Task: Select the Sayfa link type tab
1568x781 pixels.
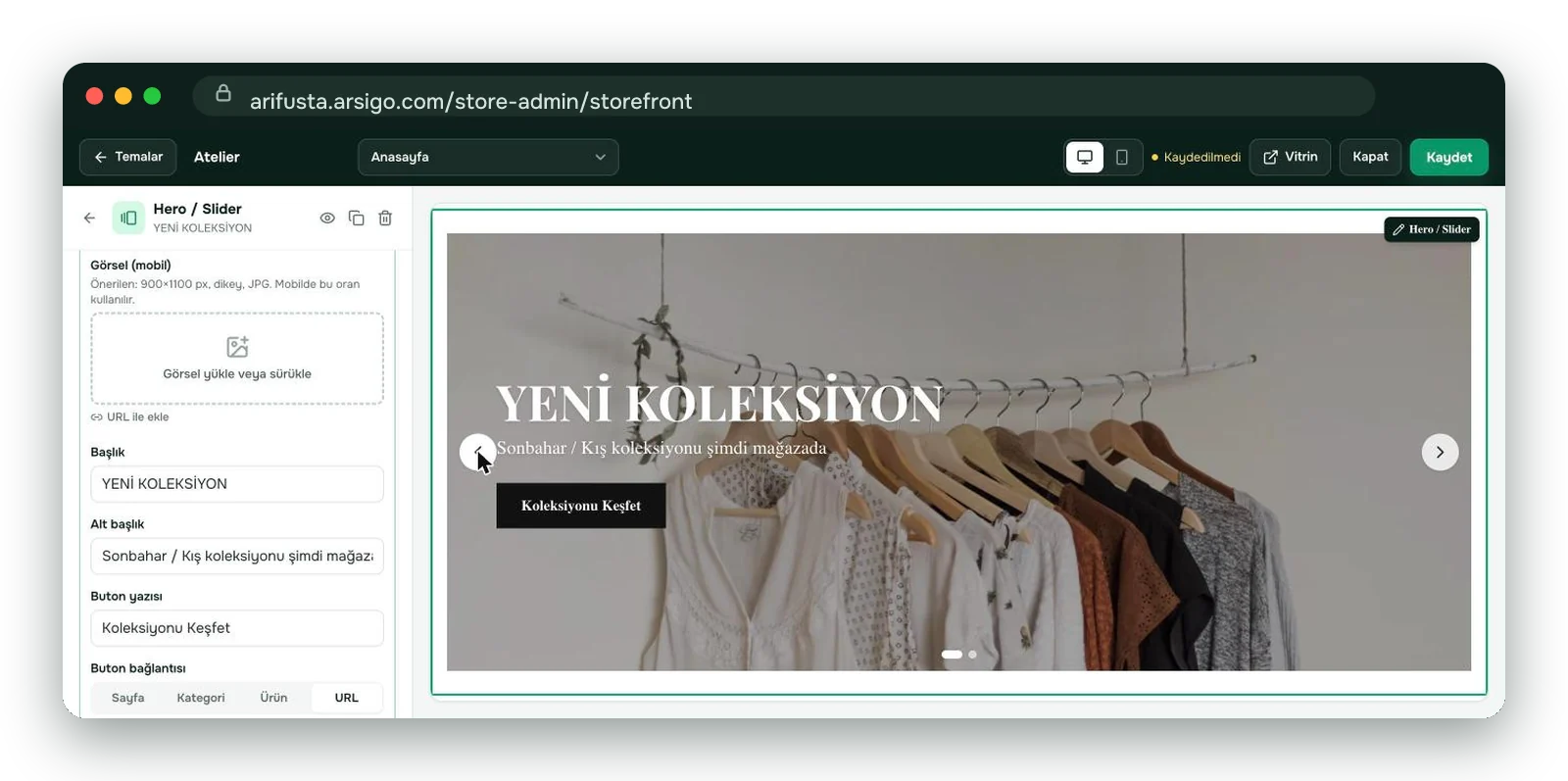Action: (127, 698)
